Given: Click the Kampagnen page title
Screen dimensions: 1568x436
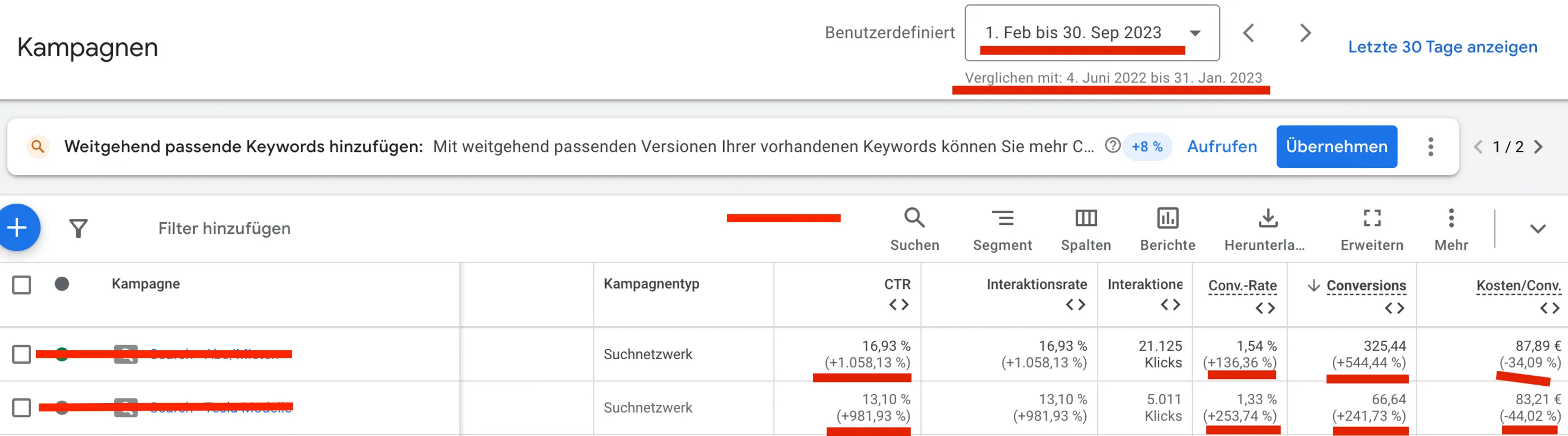Looking at the screenshot, I should 88,48.
